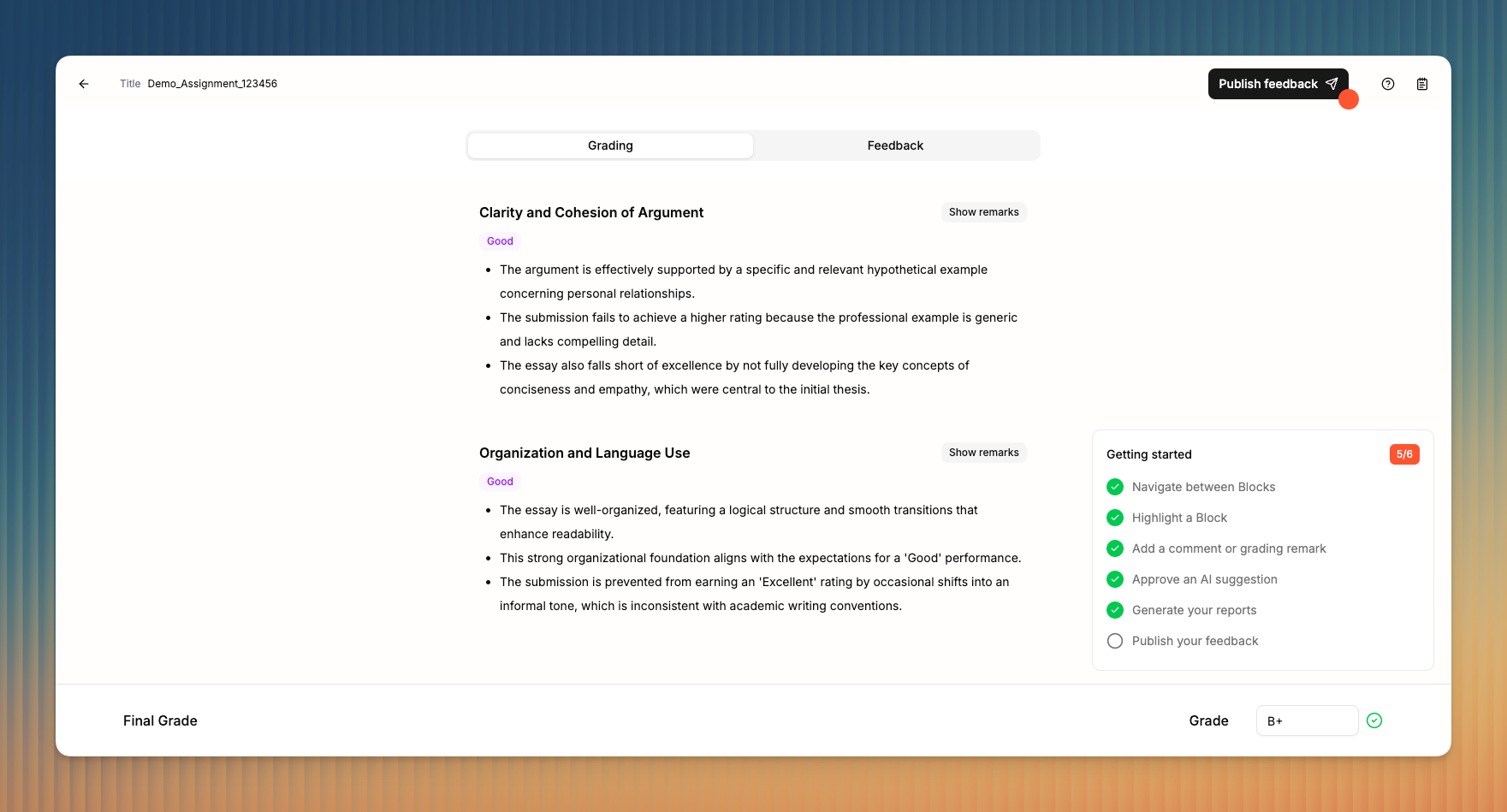Switch to the Feedback tab

(x=895, y=145)
